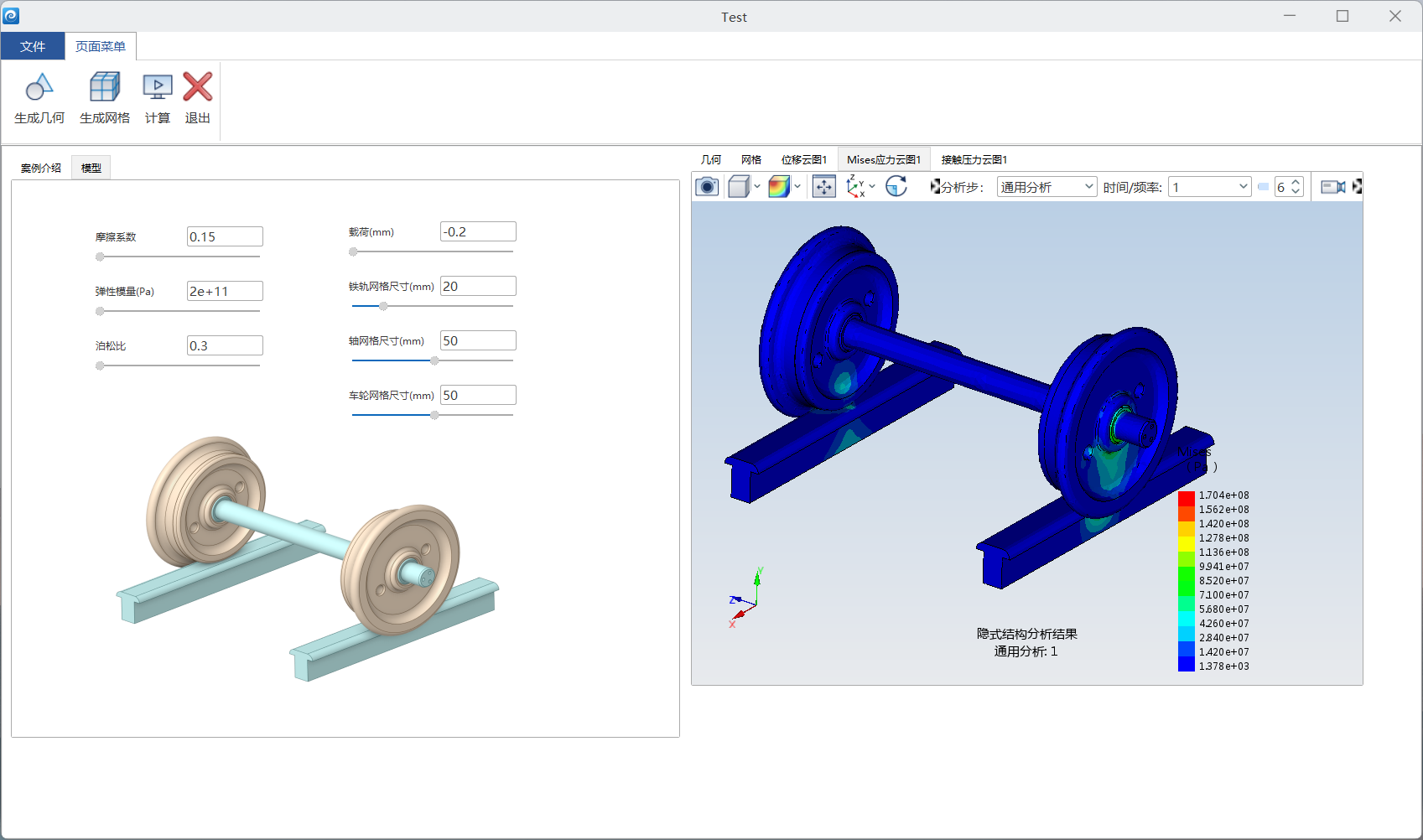This screenshot has height=840, width=1423.
Task: Click the 摩擦系数 label
Action: click(116, 237)
